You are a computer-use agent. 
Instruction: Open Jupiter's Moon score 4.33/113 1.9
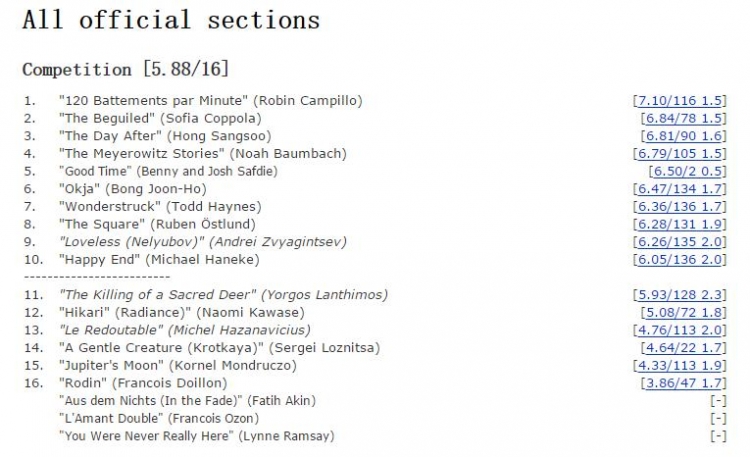click(680, 366)
